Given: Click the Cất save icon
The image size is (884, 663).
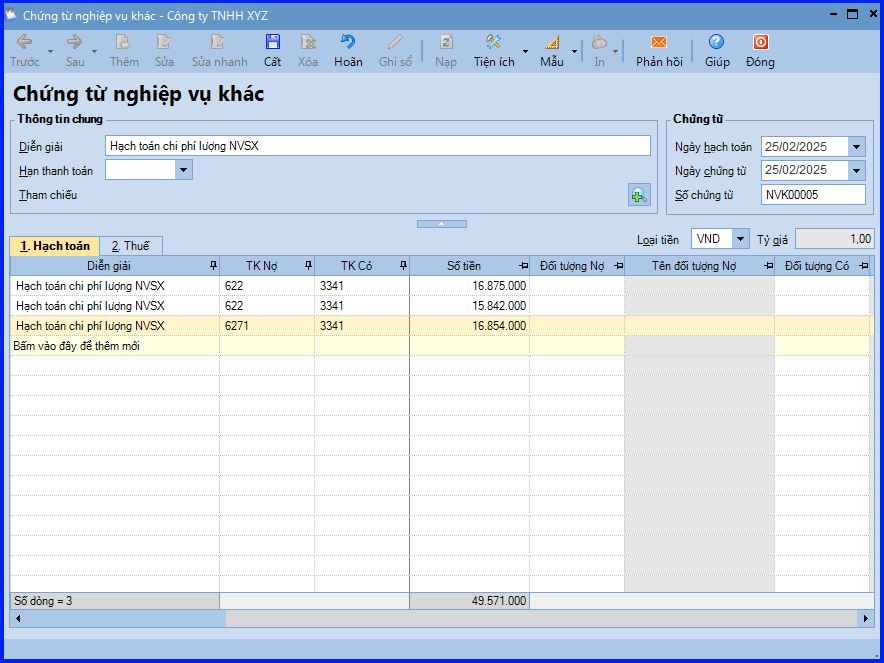Looking at the screenshot, I should click(272, 42).
